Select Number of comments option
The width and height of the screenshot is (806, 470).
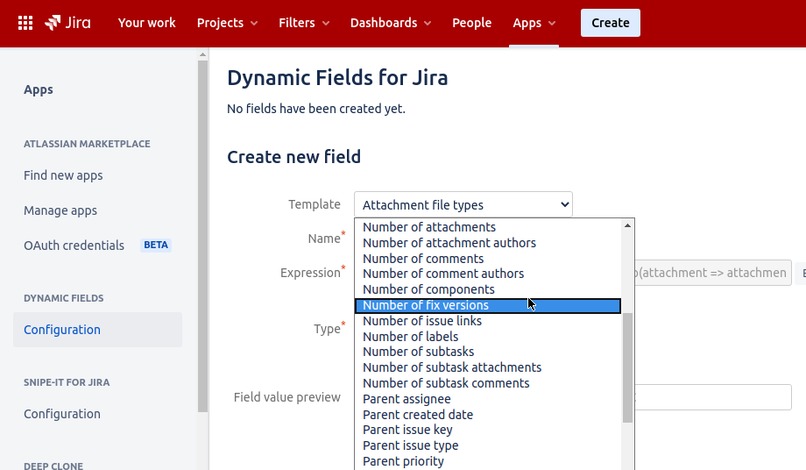[x=488, y=259]
